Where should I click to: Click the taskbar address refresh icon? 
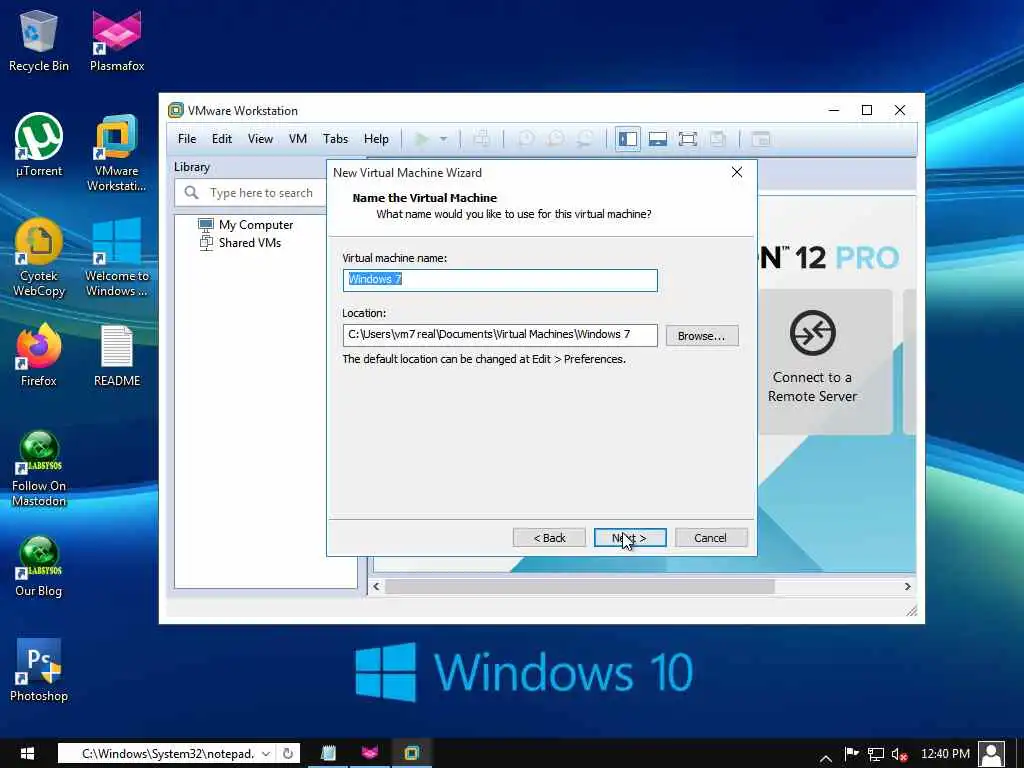(x=287, y=754)
